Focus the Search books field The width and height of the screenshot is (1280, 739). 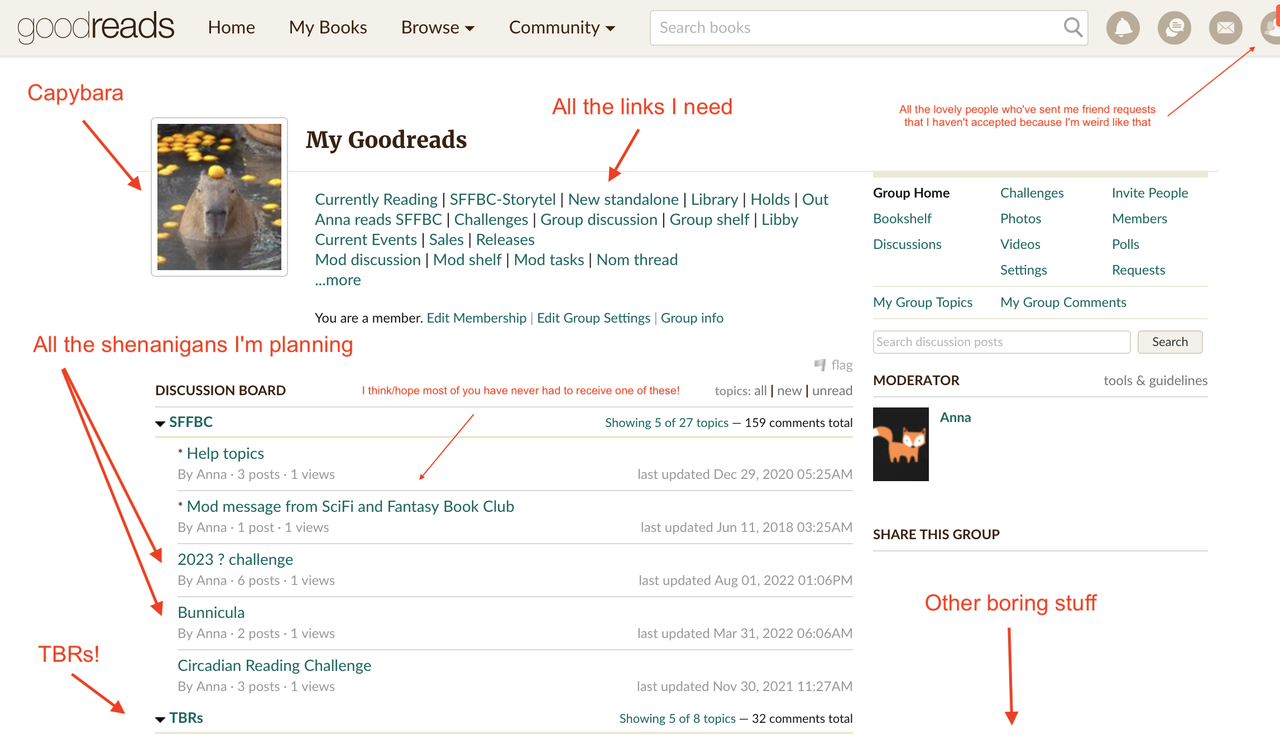(x=869, y=28)
